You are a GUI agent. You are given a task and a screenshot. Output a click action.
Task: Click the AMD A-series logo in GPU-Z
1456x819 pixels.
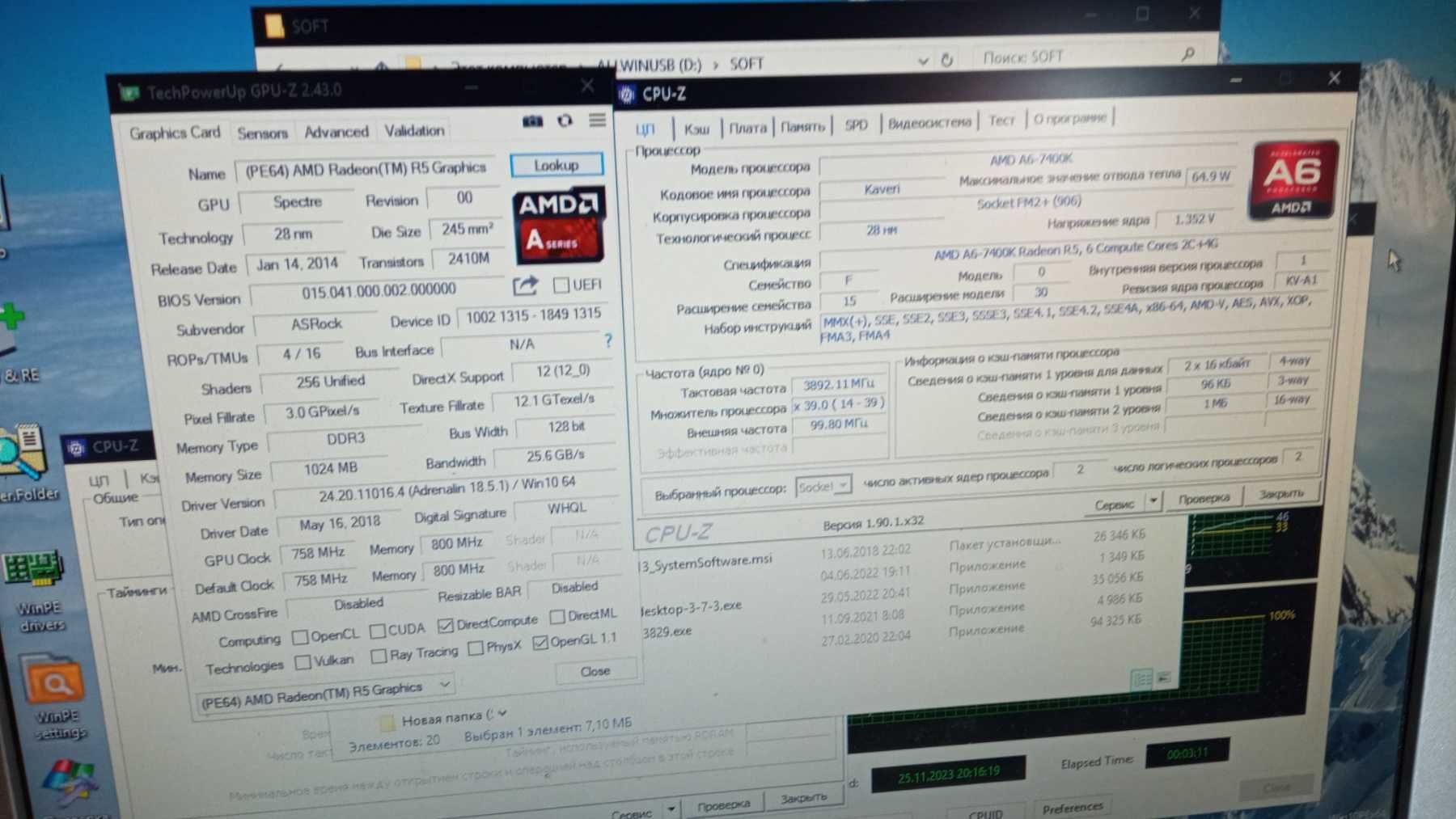(559, 226)
